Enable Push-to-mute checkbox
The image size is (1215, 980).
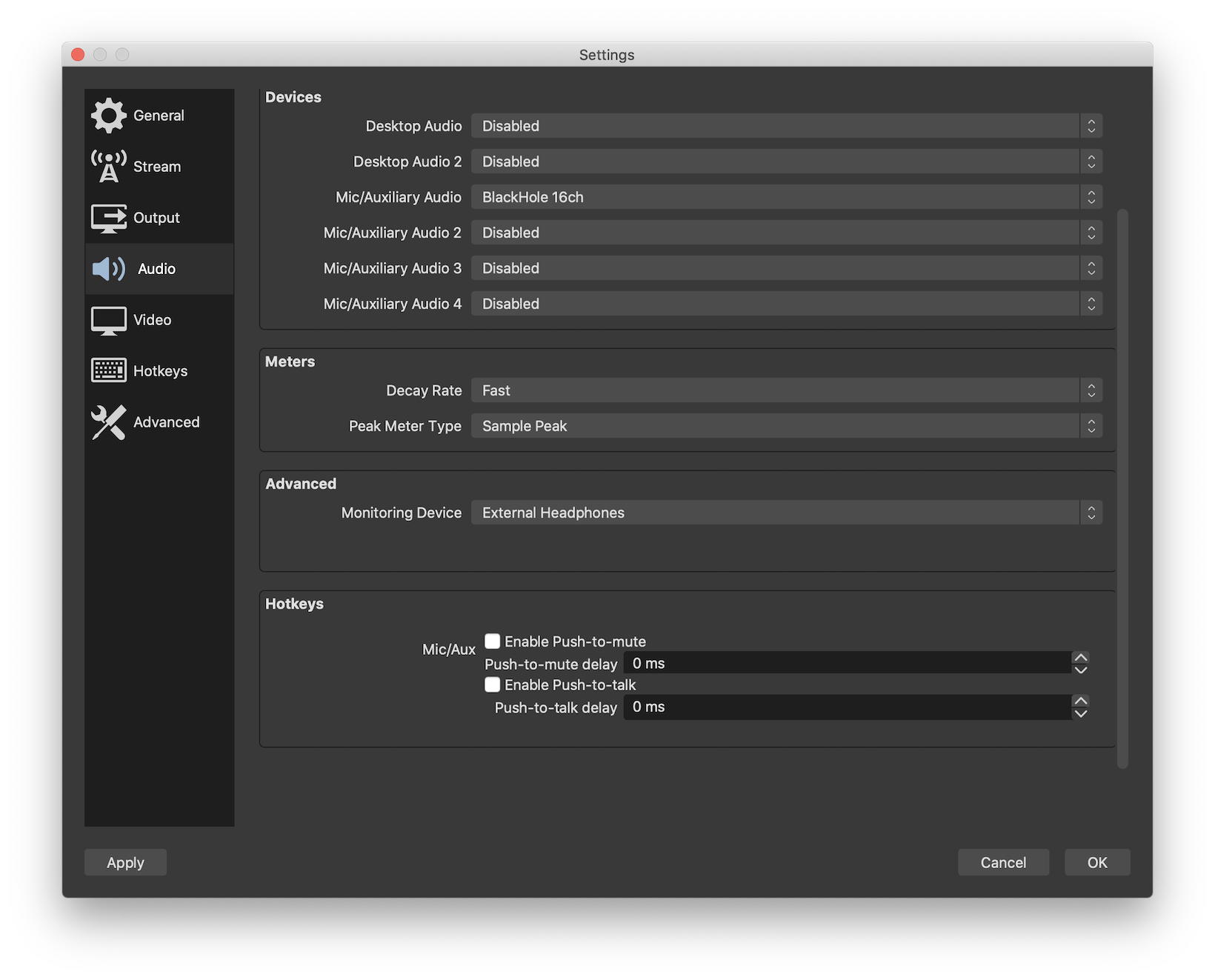point(493,641)
